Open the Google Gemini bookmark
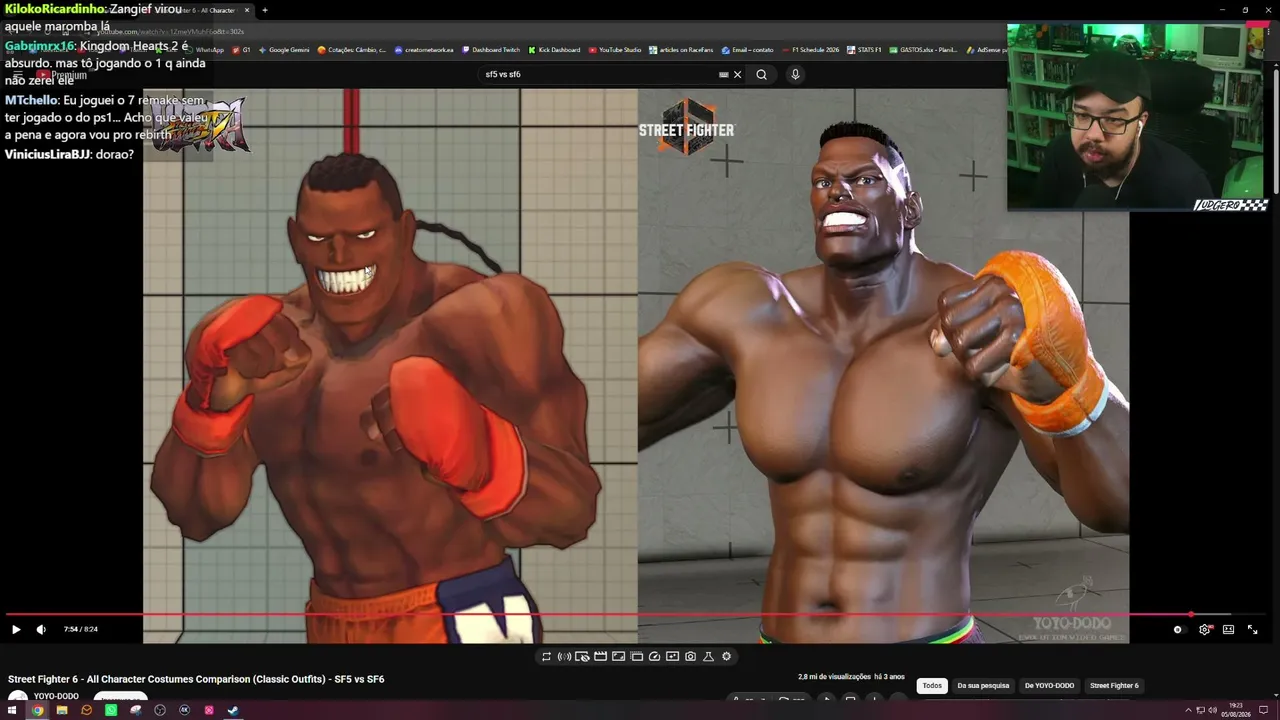The width and height of the screenshot is (1280, 720). (x=284, y=49)
